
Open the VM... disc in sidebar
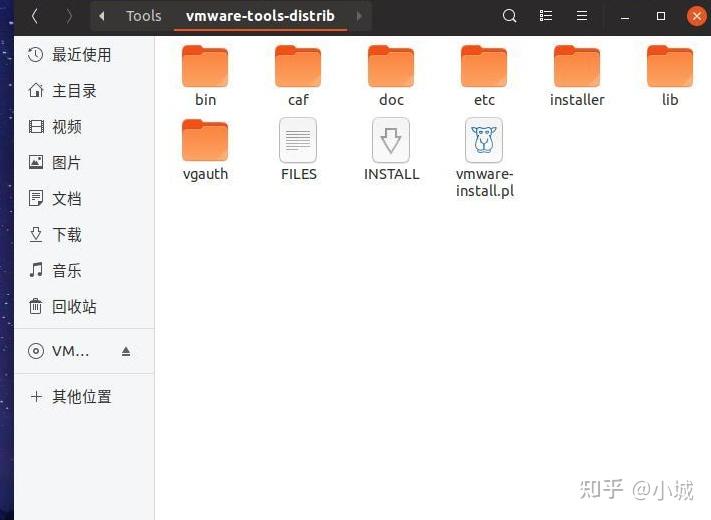84,351
